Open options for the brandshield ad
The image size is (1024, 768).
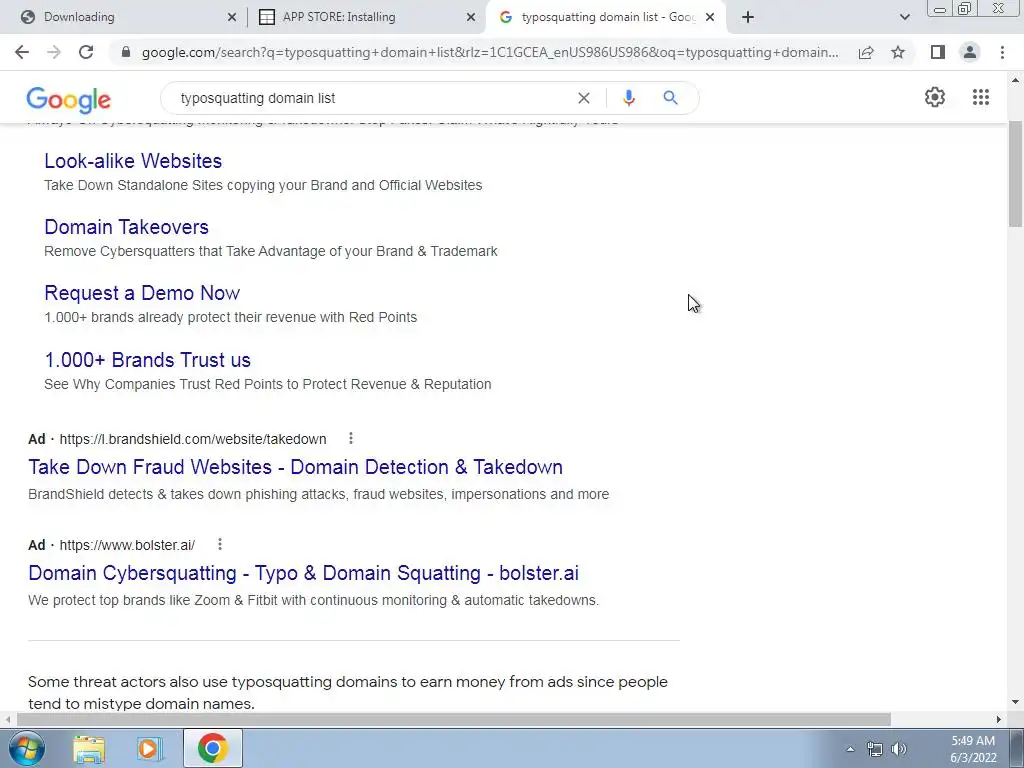[x=351, y=438]
